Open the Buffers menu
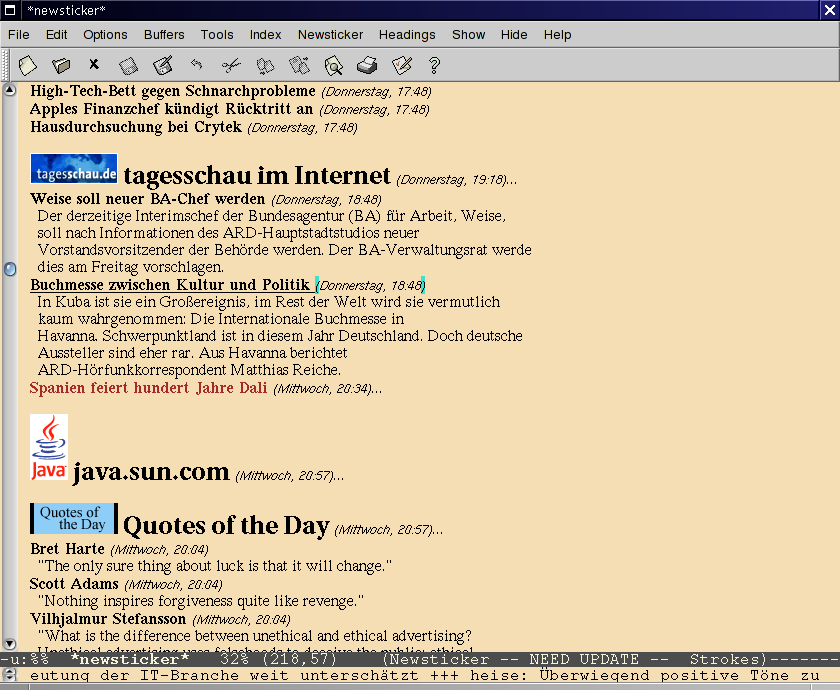Viewport: 840px width, 690px height. pos(164,34)
